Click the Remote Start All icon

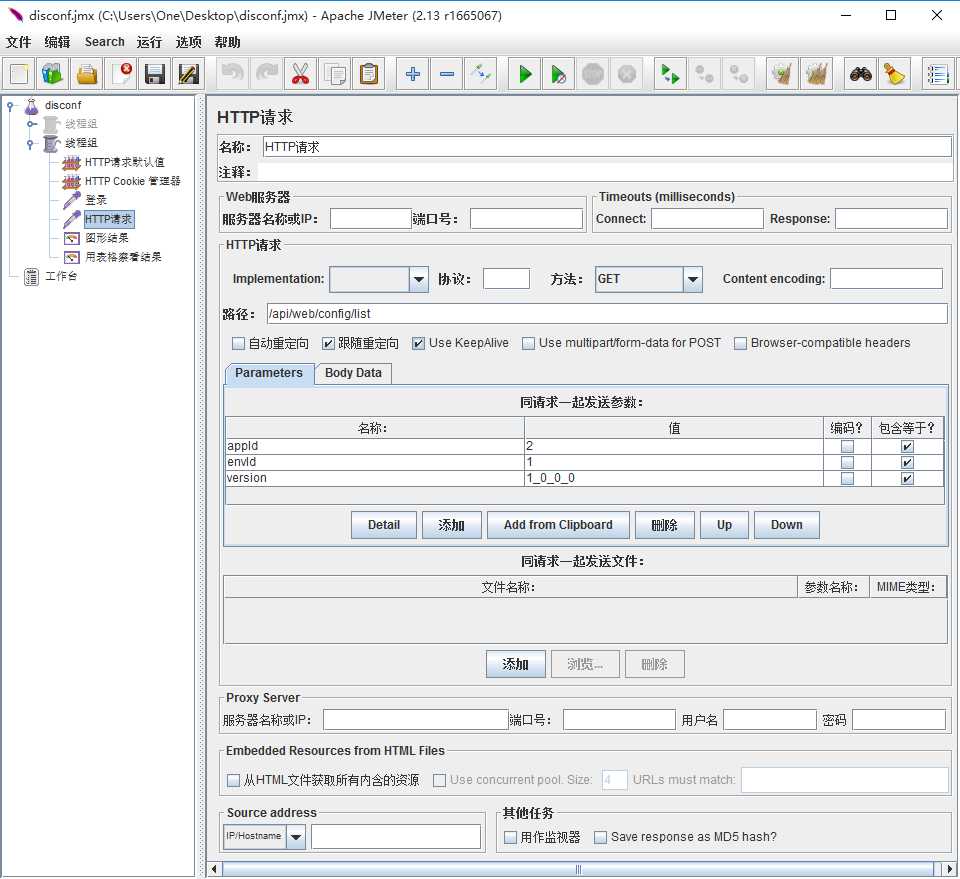[x=670, y=74]
